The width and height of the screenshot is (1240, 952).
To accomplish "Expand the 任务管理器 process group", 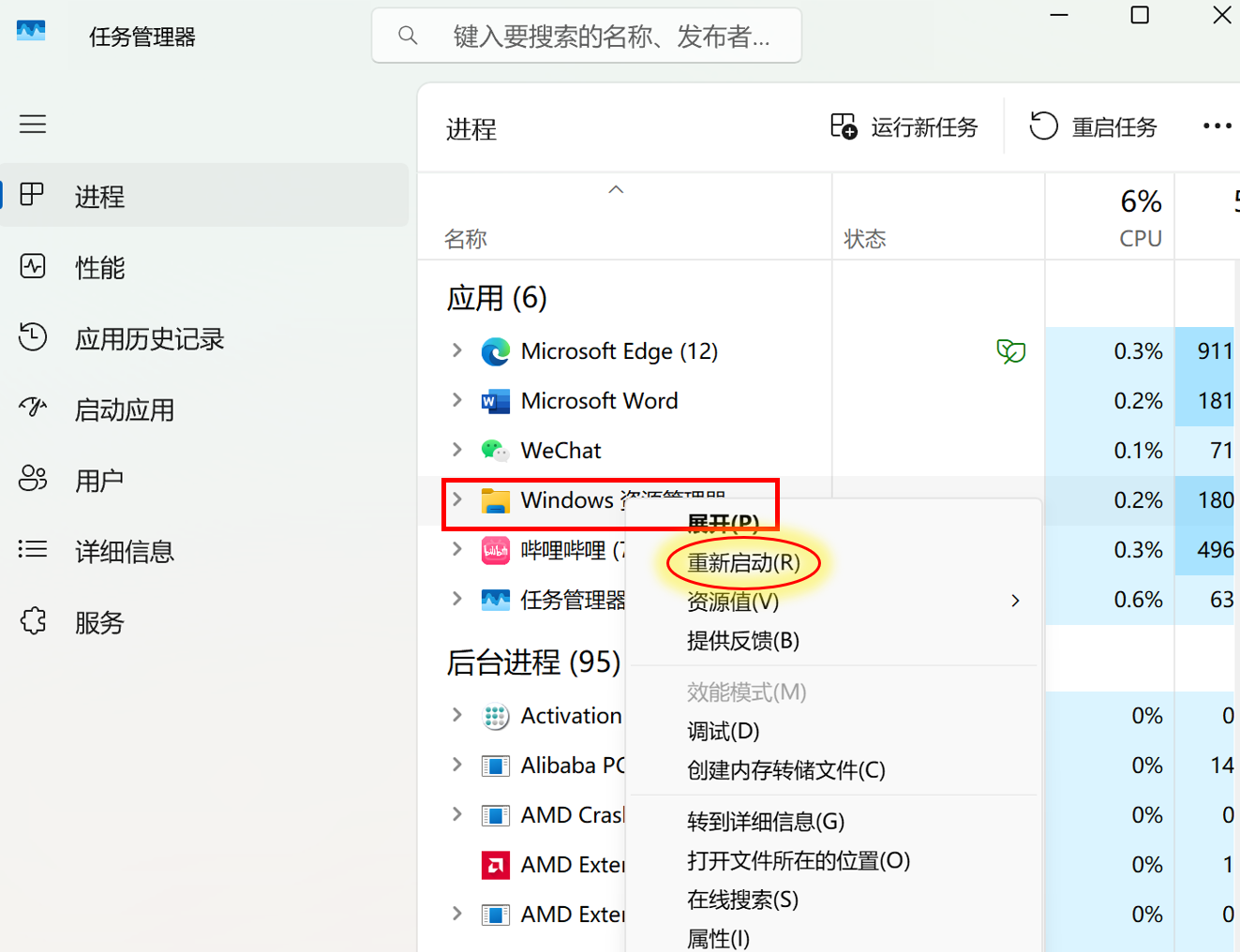I will tap(456, 599).
